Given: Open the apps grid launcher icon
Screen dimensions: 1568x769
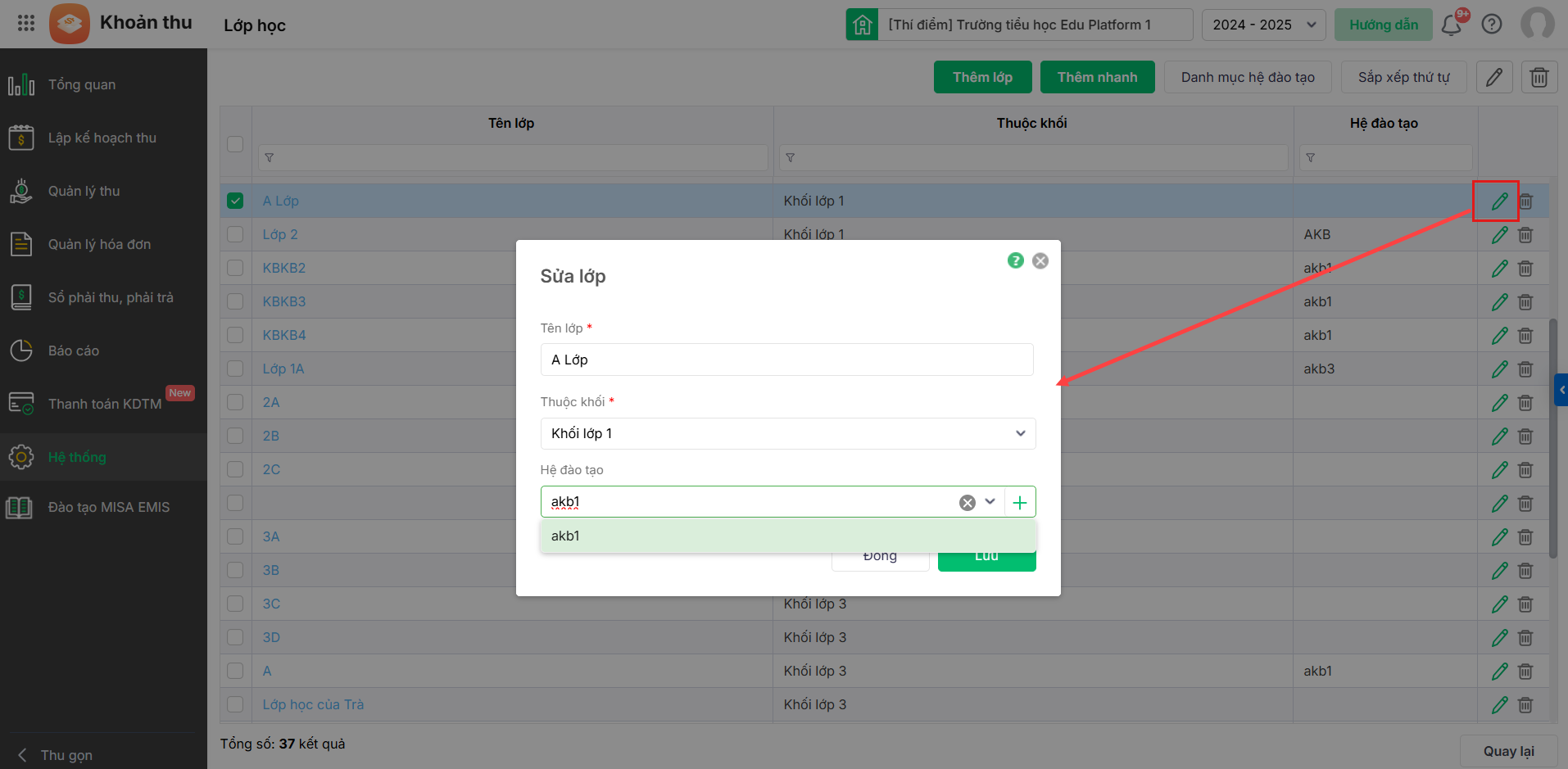Looking at the screenshot, I should 25,23.
